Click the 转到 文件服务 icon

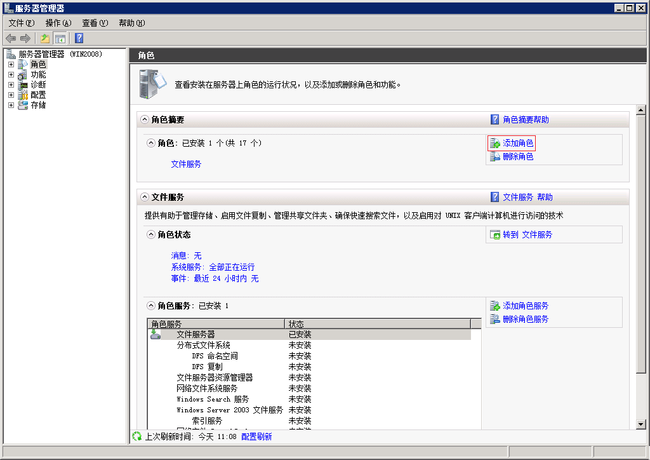coord(495,235)
